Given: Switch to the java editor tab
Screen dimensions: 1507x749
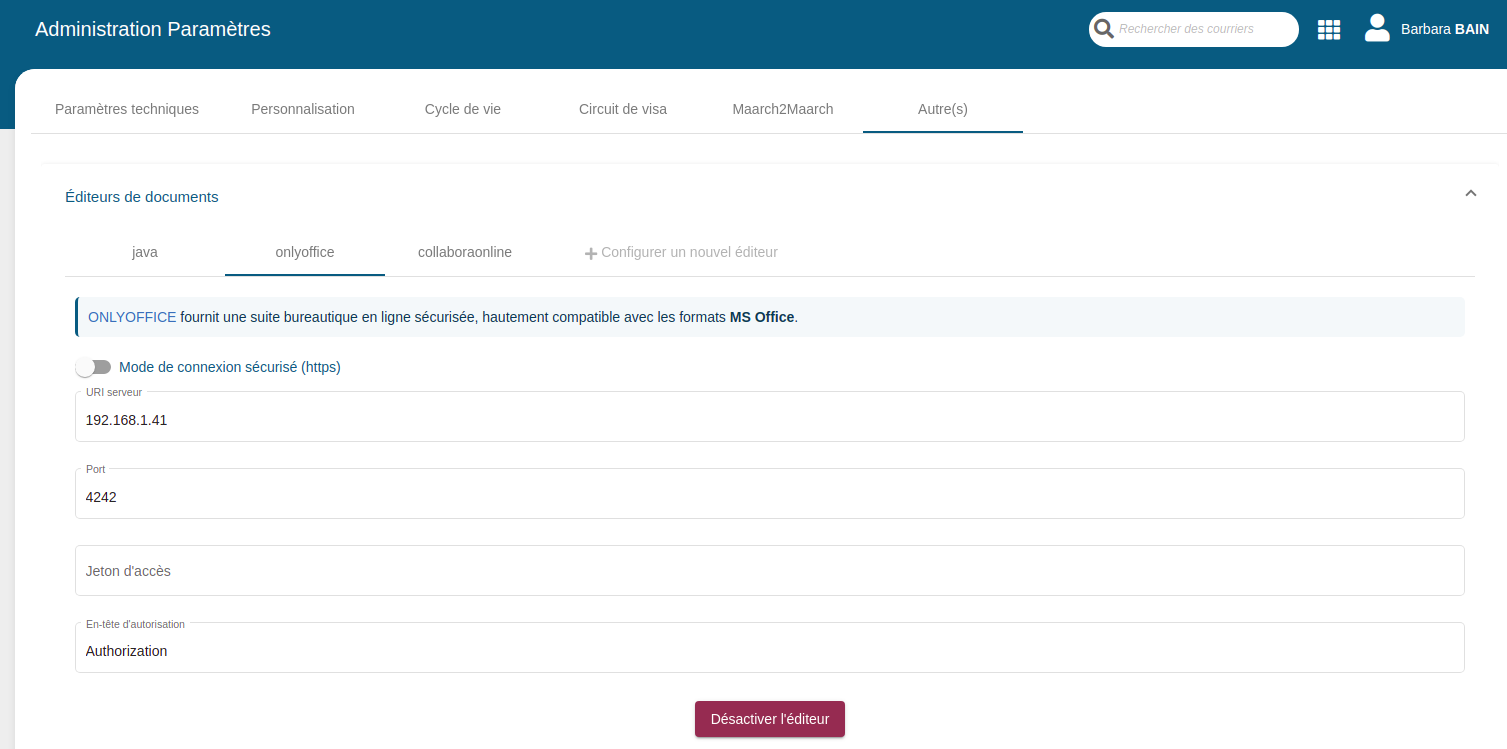Looking at the screenshot, I should [145, 252].
